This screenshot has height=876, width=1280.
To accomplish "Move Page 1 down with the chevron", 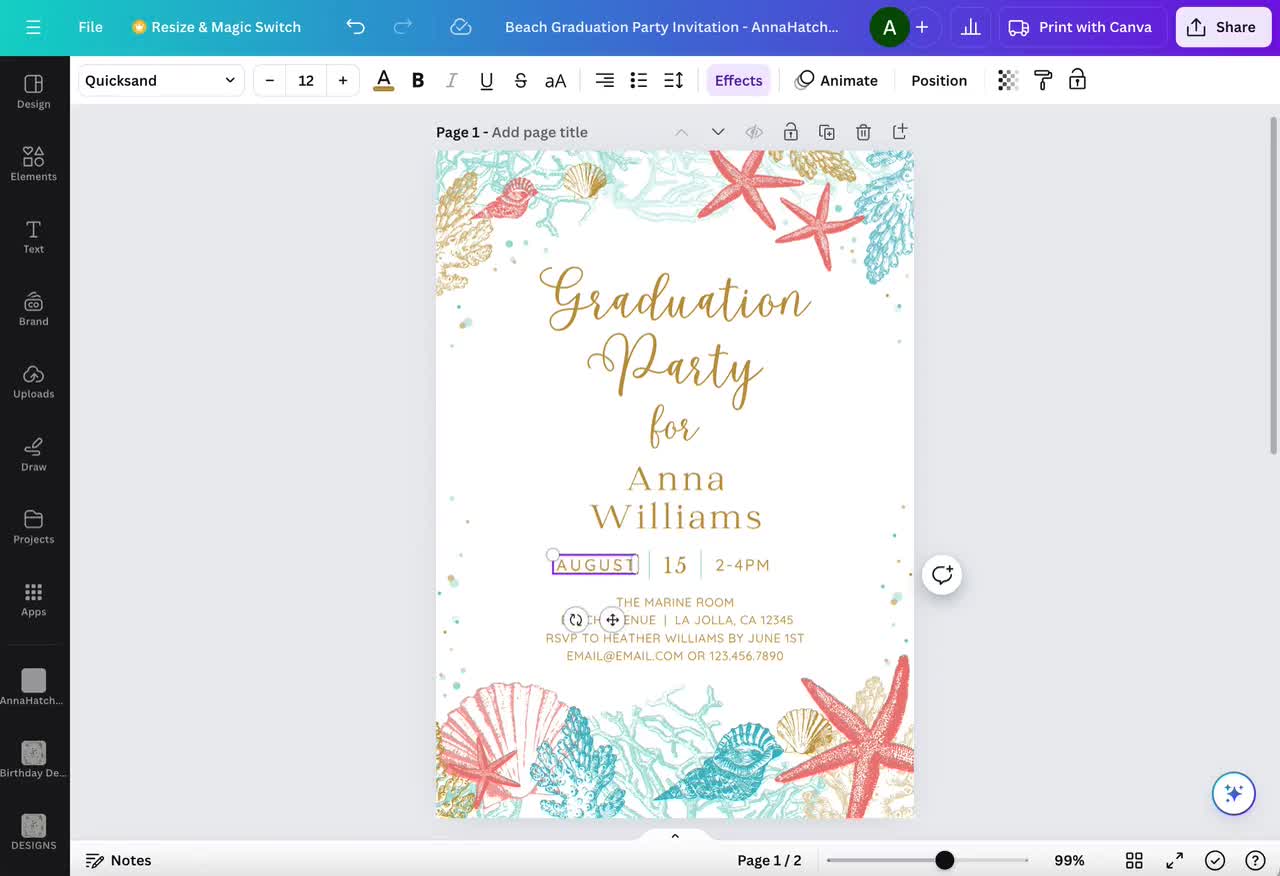I will (717, 131).
